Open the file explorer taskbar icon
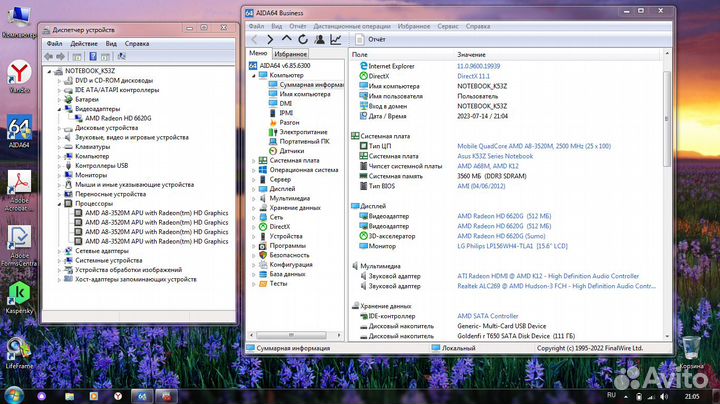This screenshot has width=720, height=404. tap(70, 396)
